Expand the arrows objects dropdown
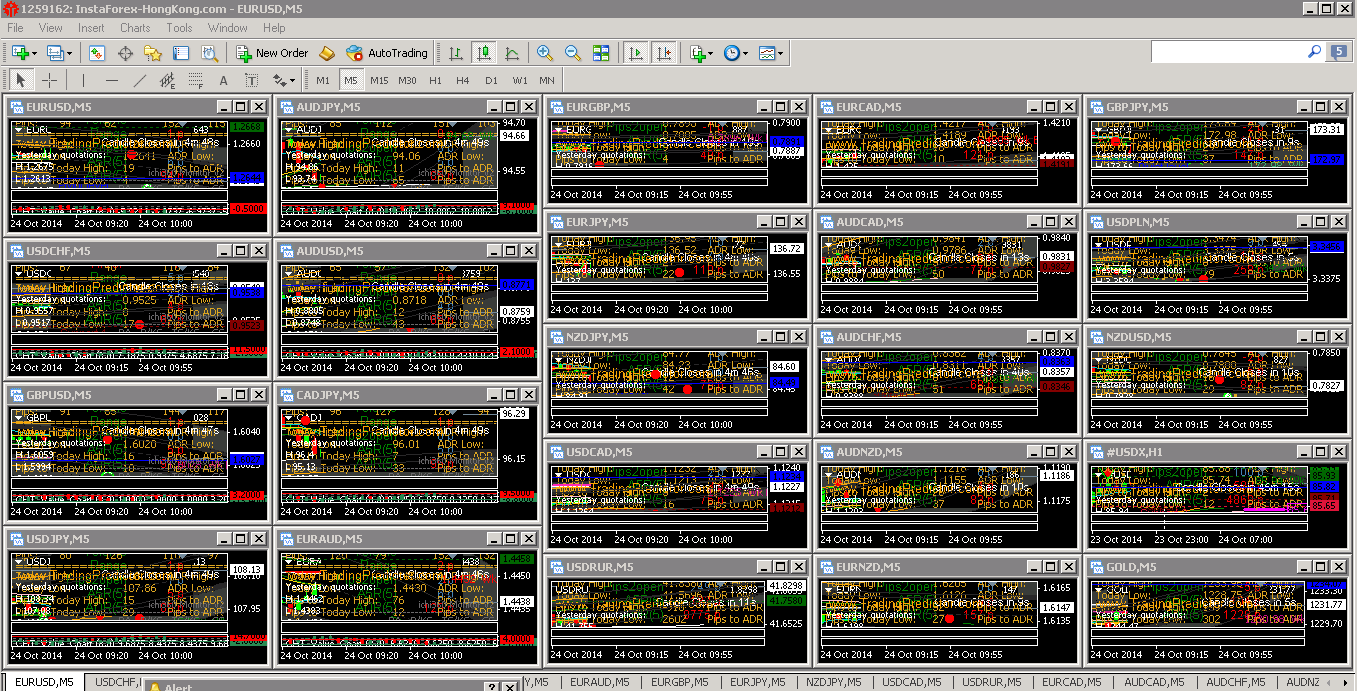Screen dimensions: 1357x691 [293, 80]
